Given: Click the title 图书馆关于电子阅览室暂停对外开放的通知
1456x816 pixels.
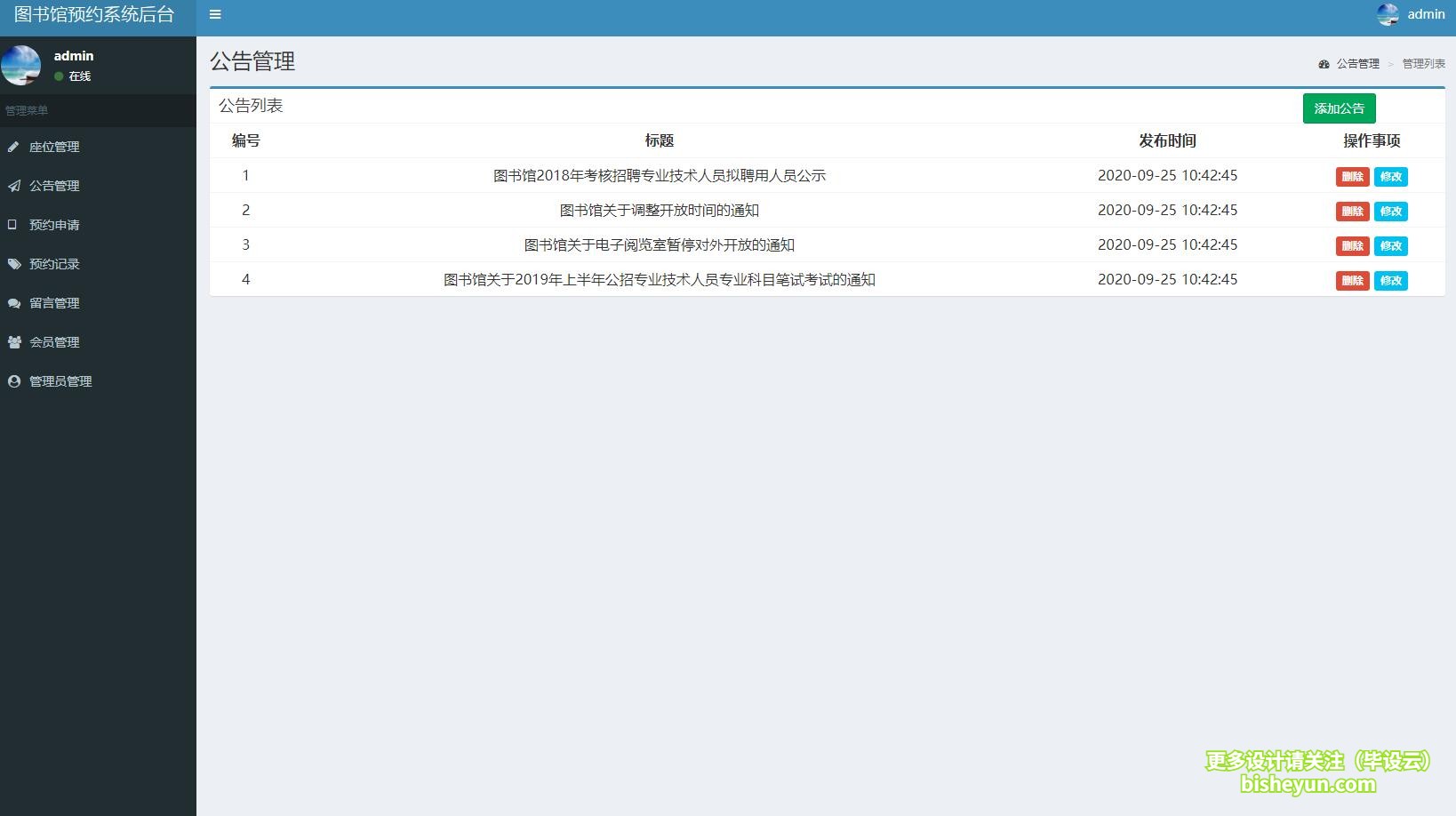Looking at the screenshot, I should coord(660,245).
